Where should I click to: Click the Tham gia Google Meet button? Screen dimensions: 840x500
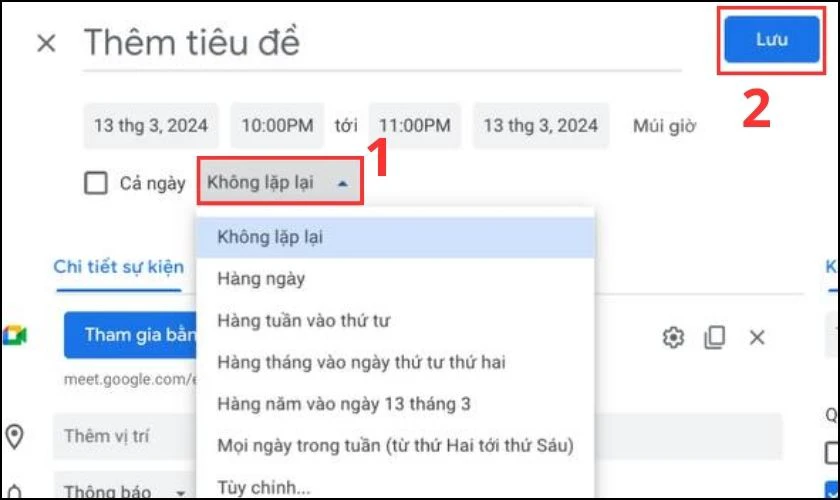pos(130,335)
